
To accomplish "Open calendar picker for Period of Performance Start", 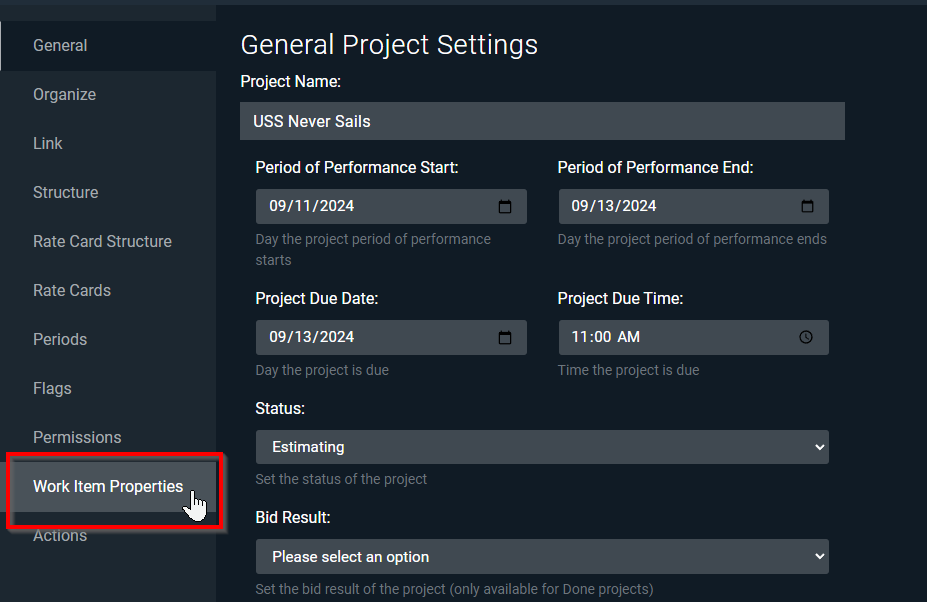I will [505, 206].
